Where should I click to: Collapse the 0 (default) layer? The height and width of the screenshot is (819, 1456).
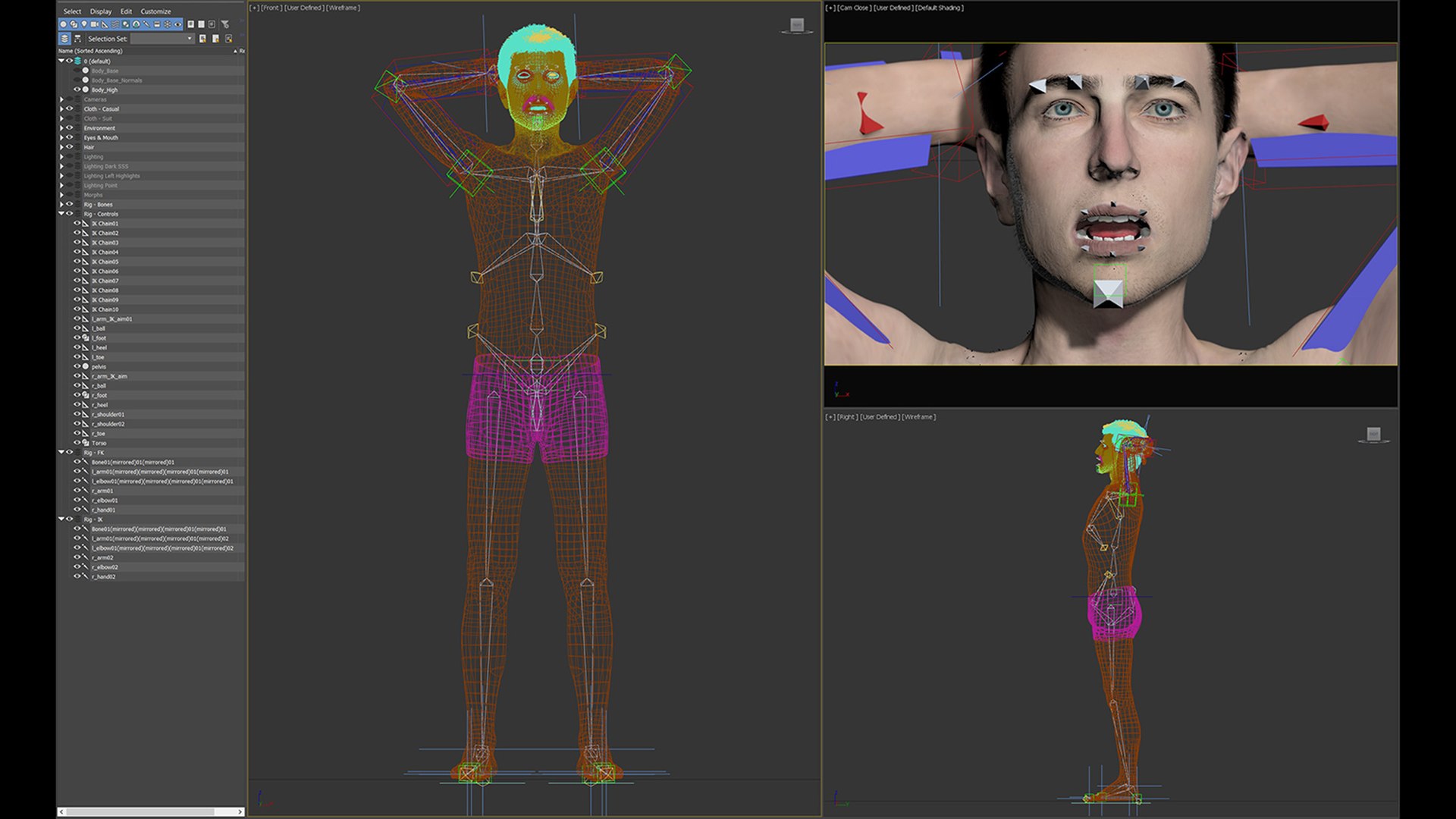pyautogui.click(x=61, y=61)
